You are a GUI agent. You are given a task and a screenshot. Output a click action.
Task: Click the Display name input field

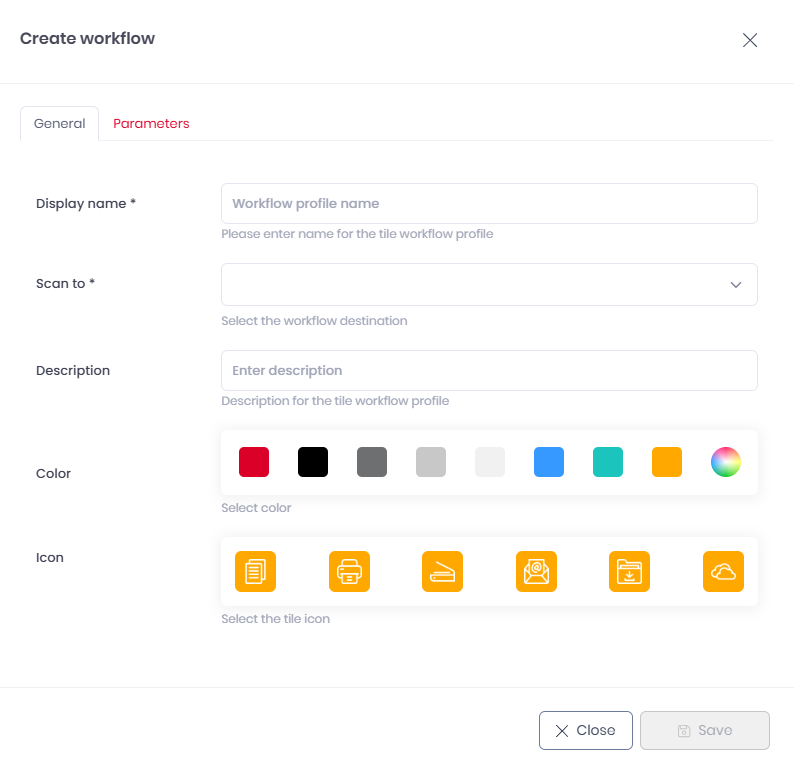[489, 203]
